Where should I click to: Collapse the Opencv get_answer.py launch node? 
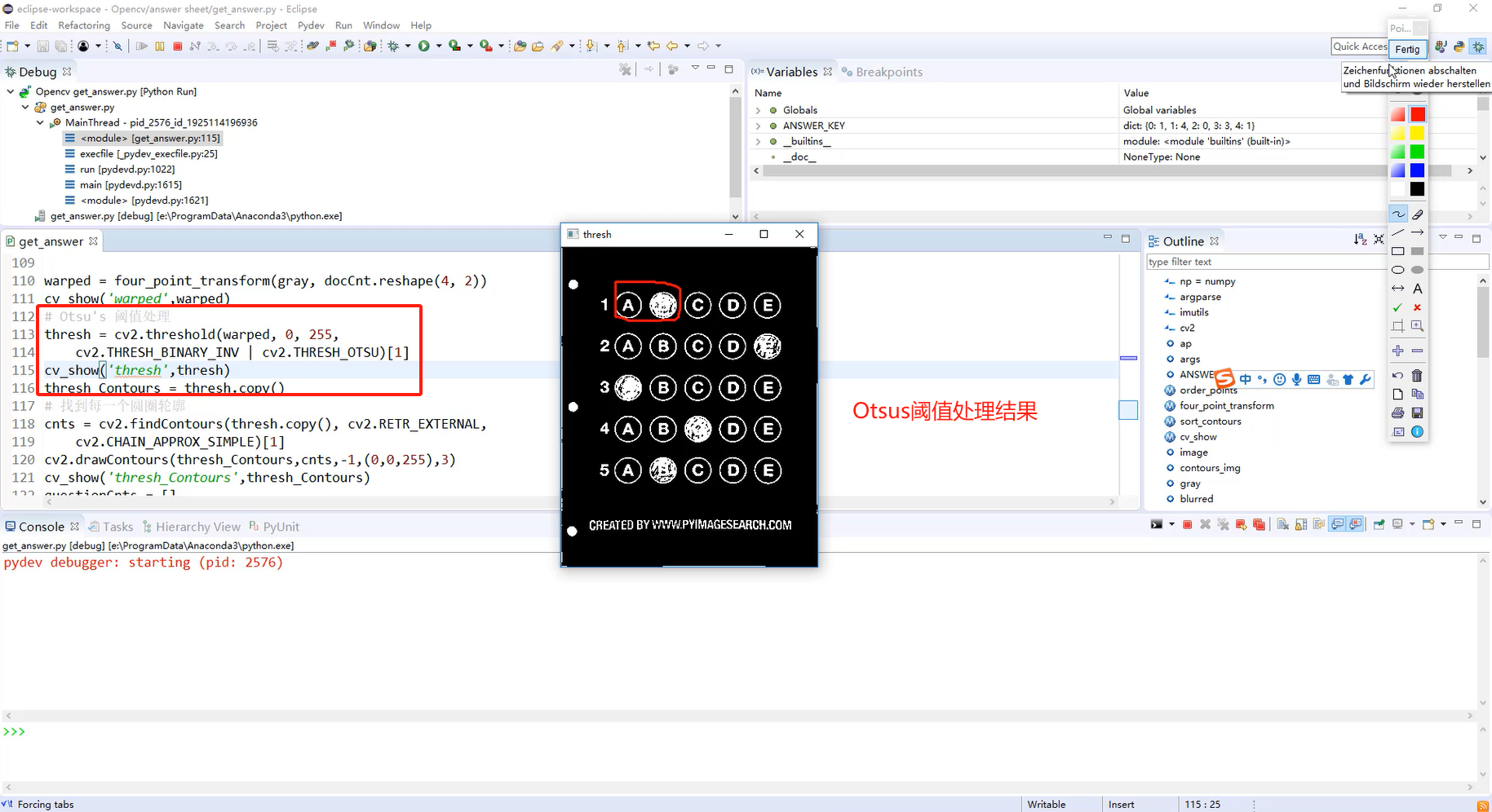tap(10, 91)
